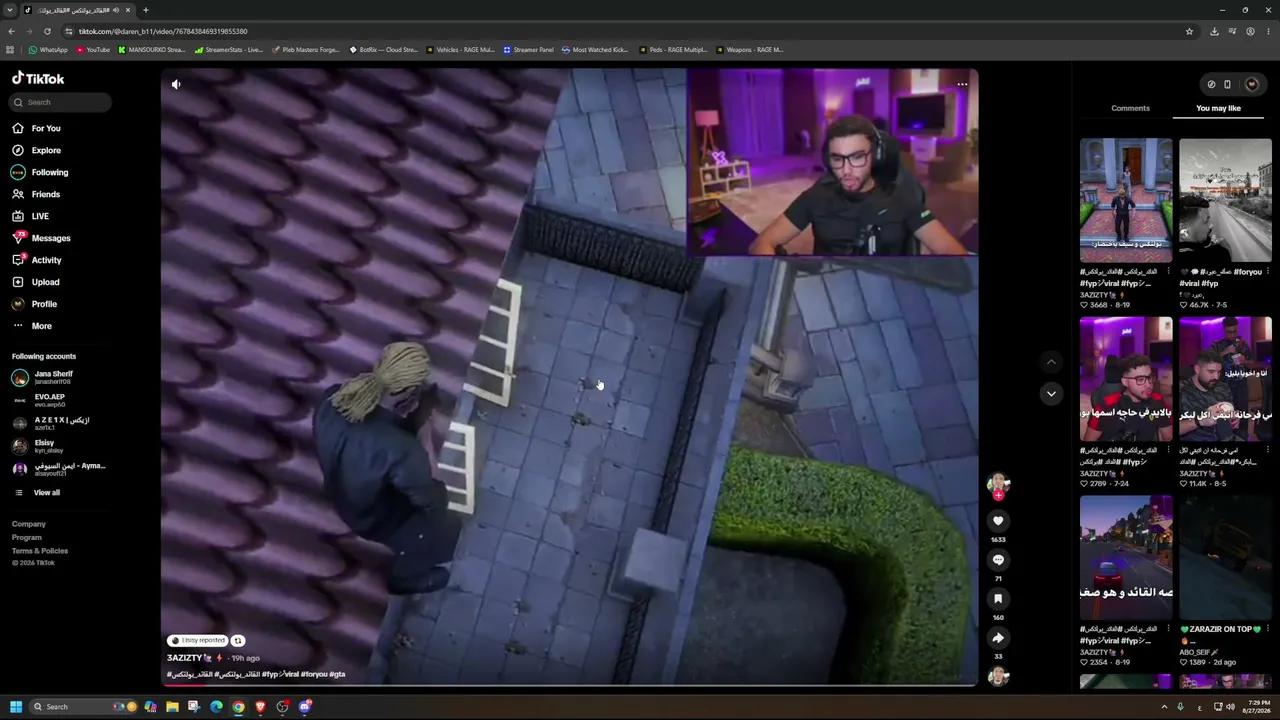
Task: Click the TikTok search field
Action: tap(60, 102)
